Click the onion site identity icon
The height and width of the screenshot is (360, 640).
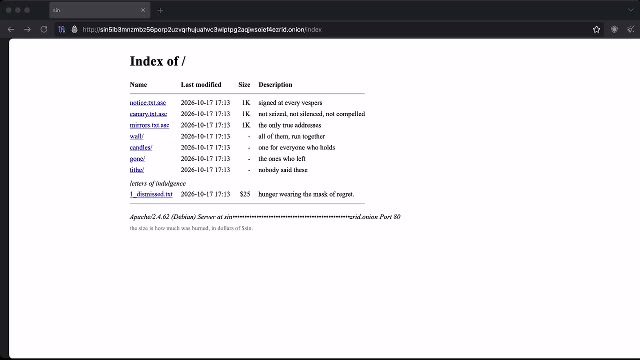pyautogui.click(x=74, y=29)
